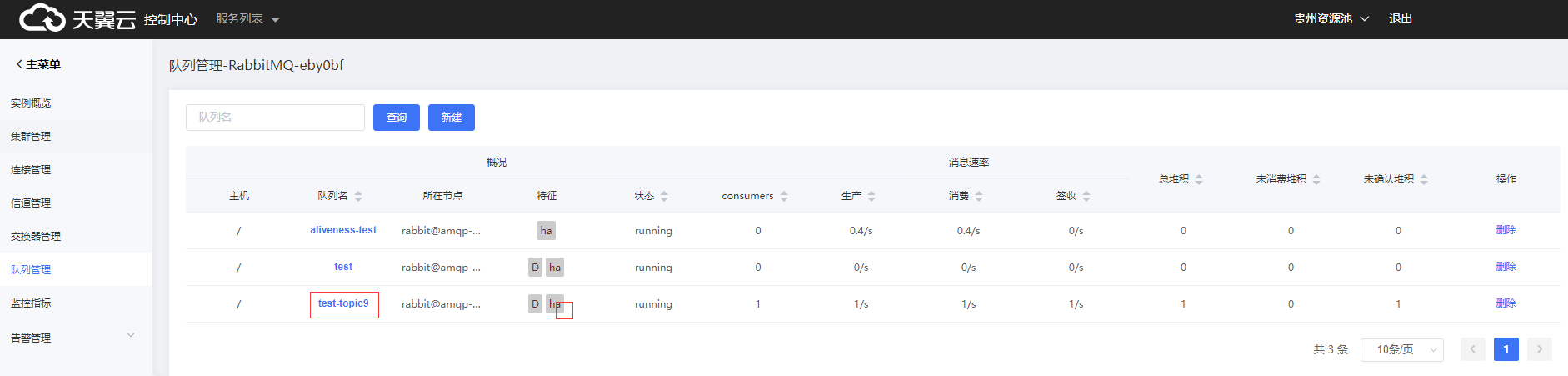Screen dimensions: 1568x376
Task: Delete the aliveness-test queue
Action: tap(1506, 230)
